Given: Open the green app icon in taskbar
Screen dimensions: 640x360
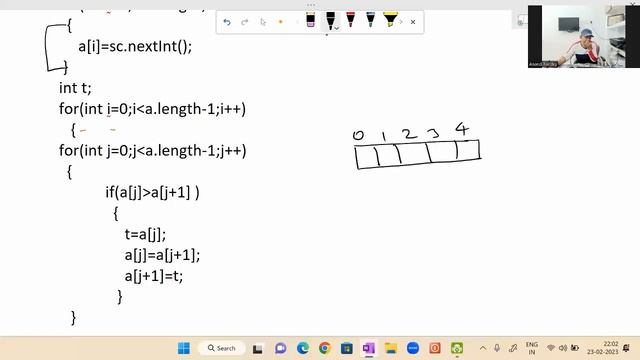Looking at the screenshot, I should pos(457,348).
